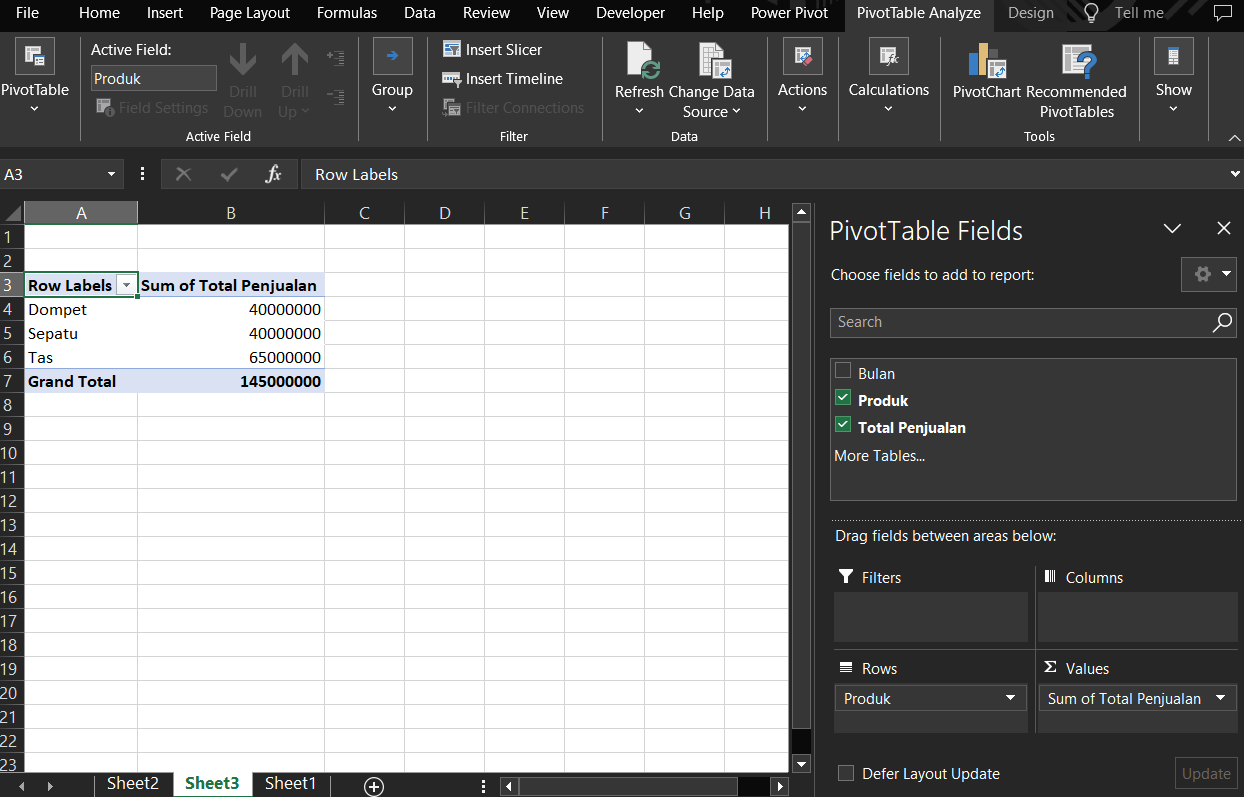This screenshot has width=1244, height=797.
Task: Click the Update button
Action: click(1206, 773)
